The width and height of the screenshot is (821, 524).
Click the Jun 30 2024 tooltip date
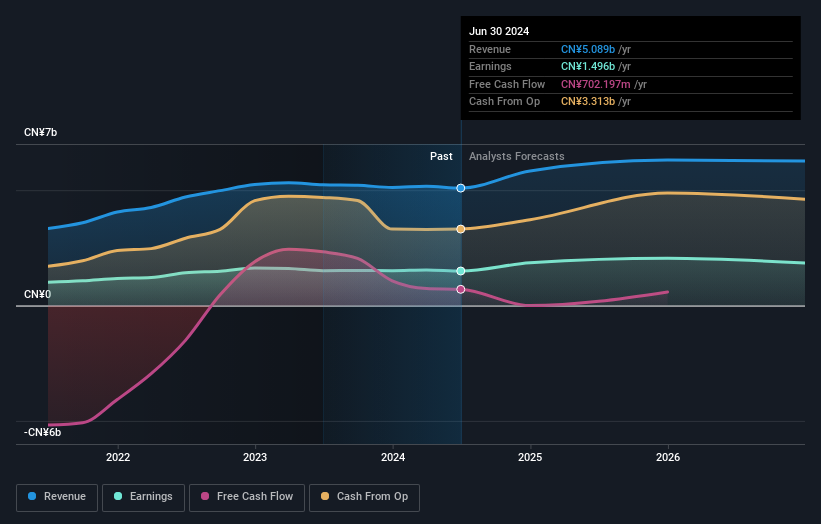tap(499, 31)
